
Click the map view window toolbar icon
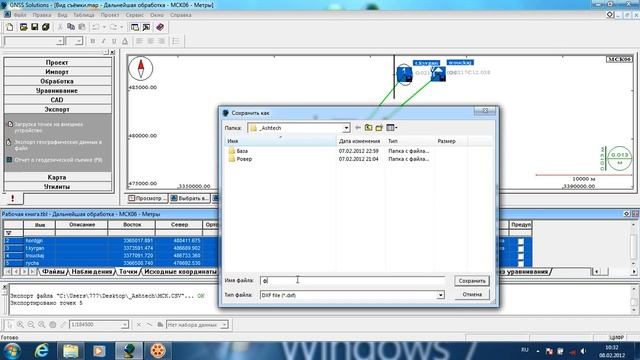coord(146,27)
